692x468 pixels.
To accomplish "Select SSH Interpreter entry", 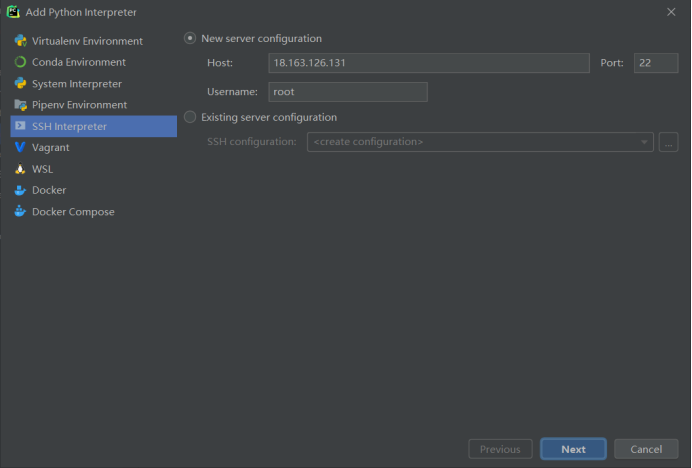I will [94, 126].
